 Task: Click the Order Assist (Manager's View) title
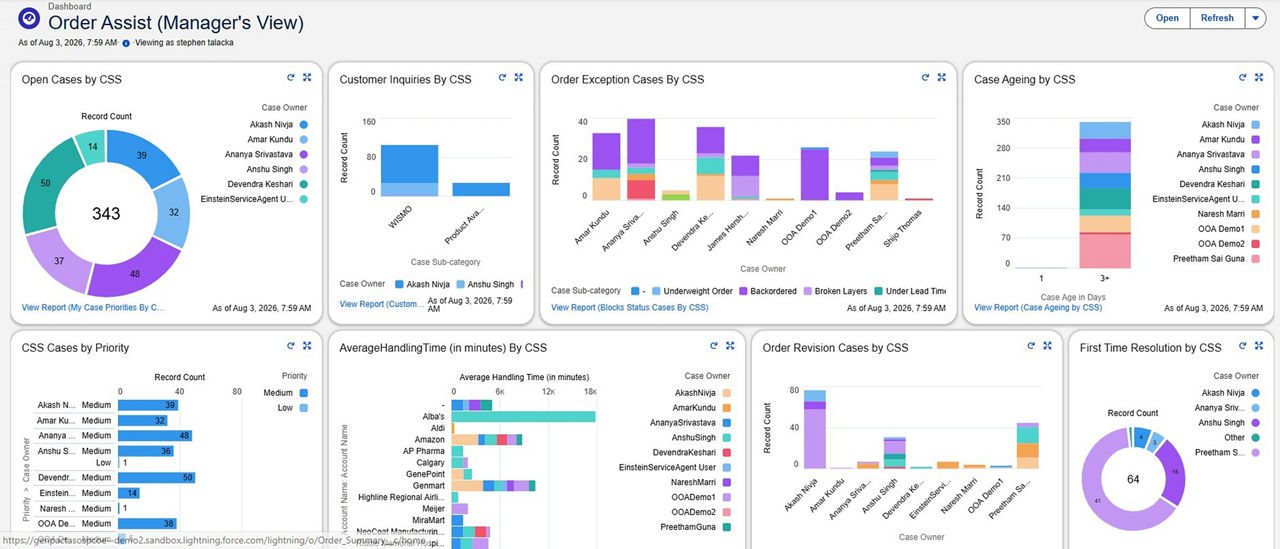[175, 23]
